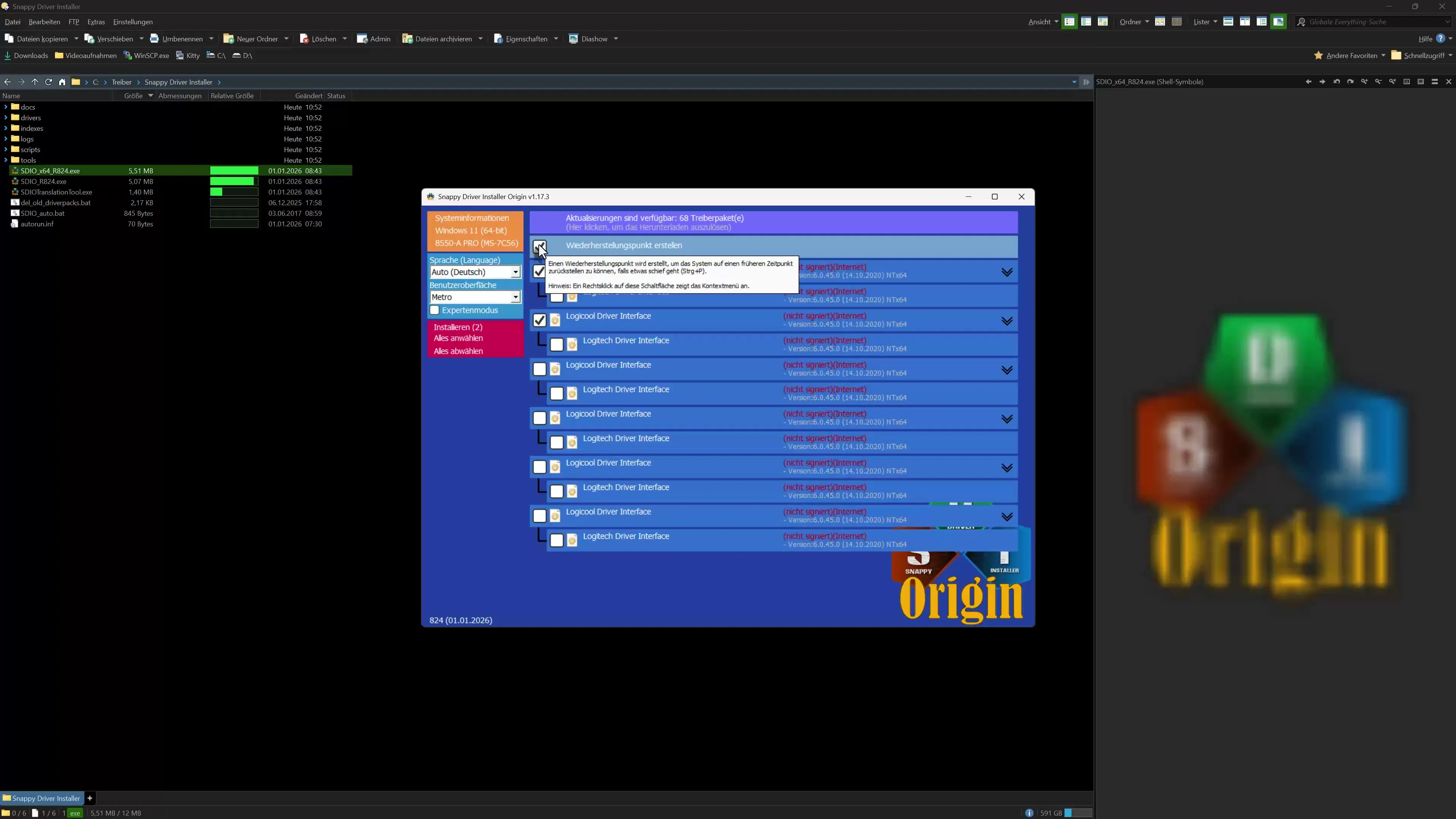Open the Einstellungen menu
Image resolution: width=1456 pixels, height=819 pixels.
pyautogui.click(x=133, y=22)
